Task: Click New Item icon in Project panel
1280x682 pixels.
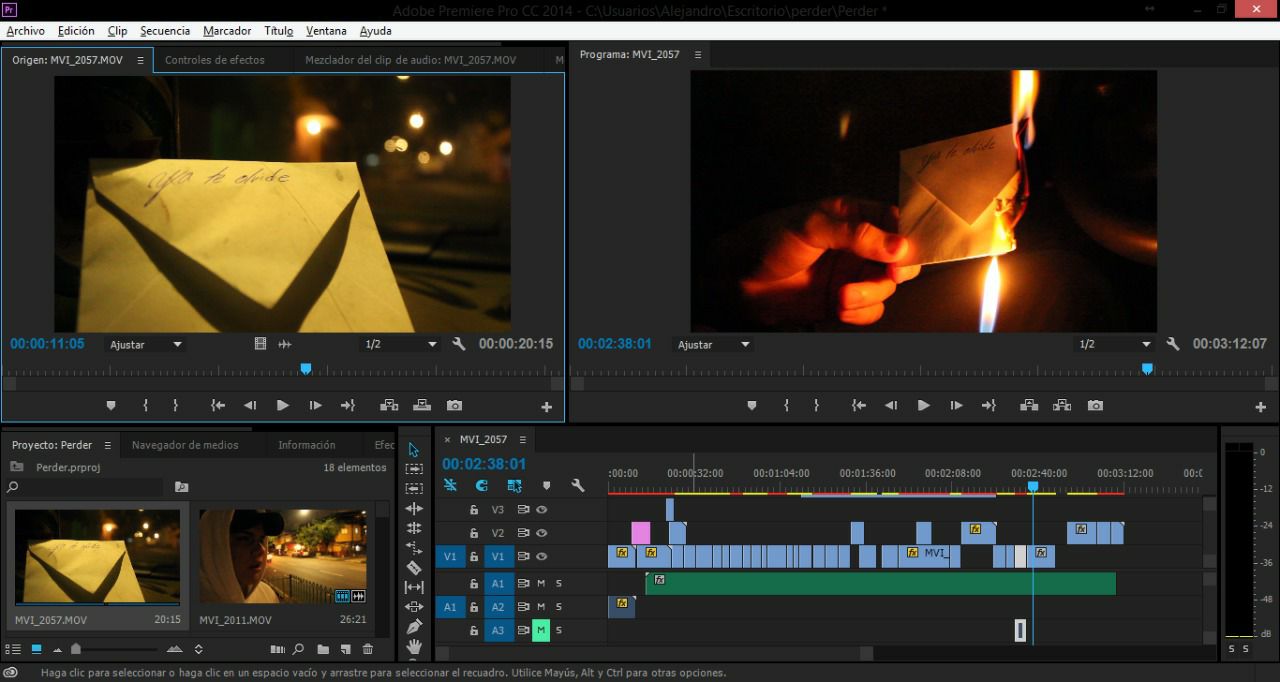Action: tap(345, 649)
